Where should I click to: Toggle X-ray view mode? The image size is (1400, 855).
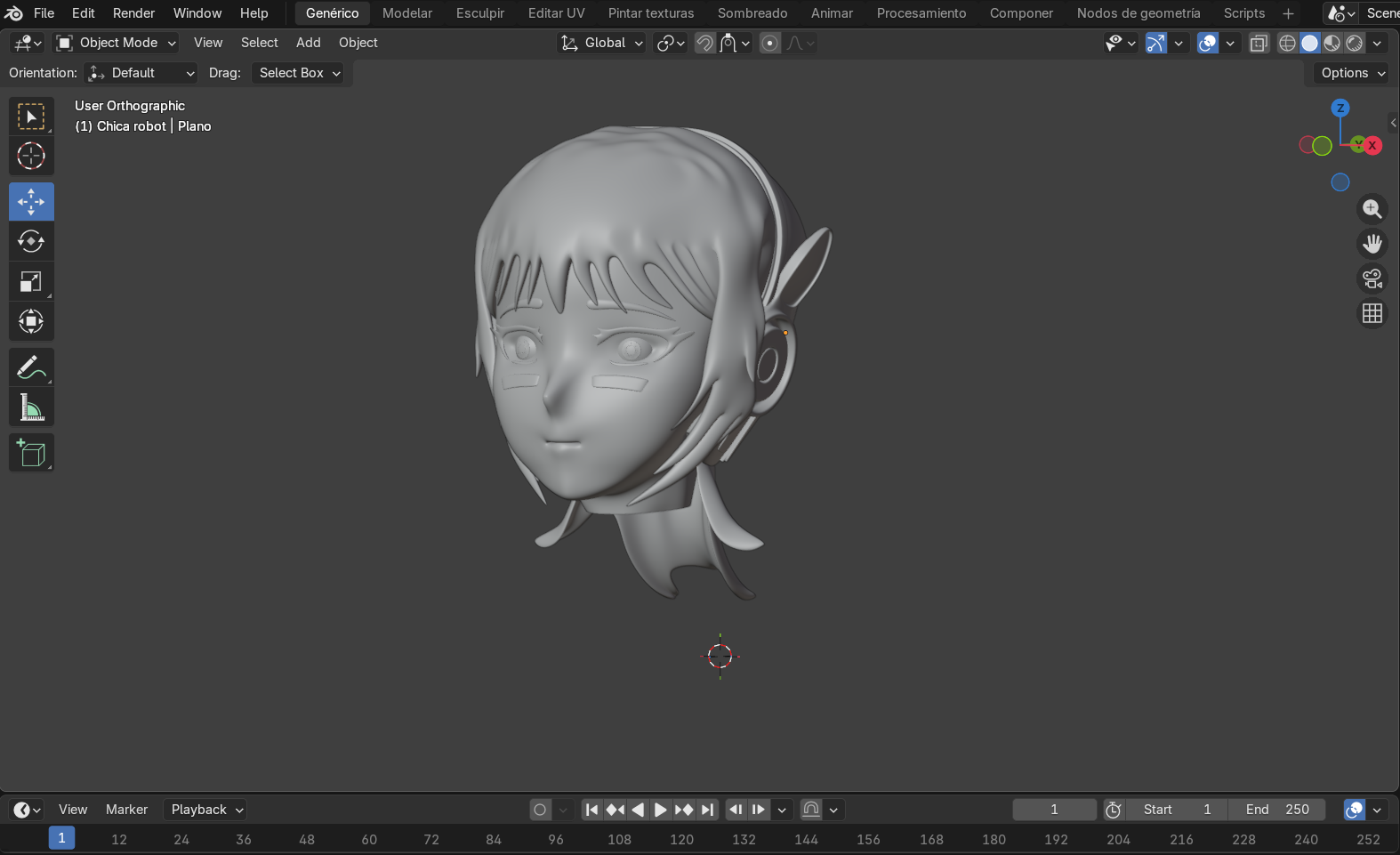1259,43
